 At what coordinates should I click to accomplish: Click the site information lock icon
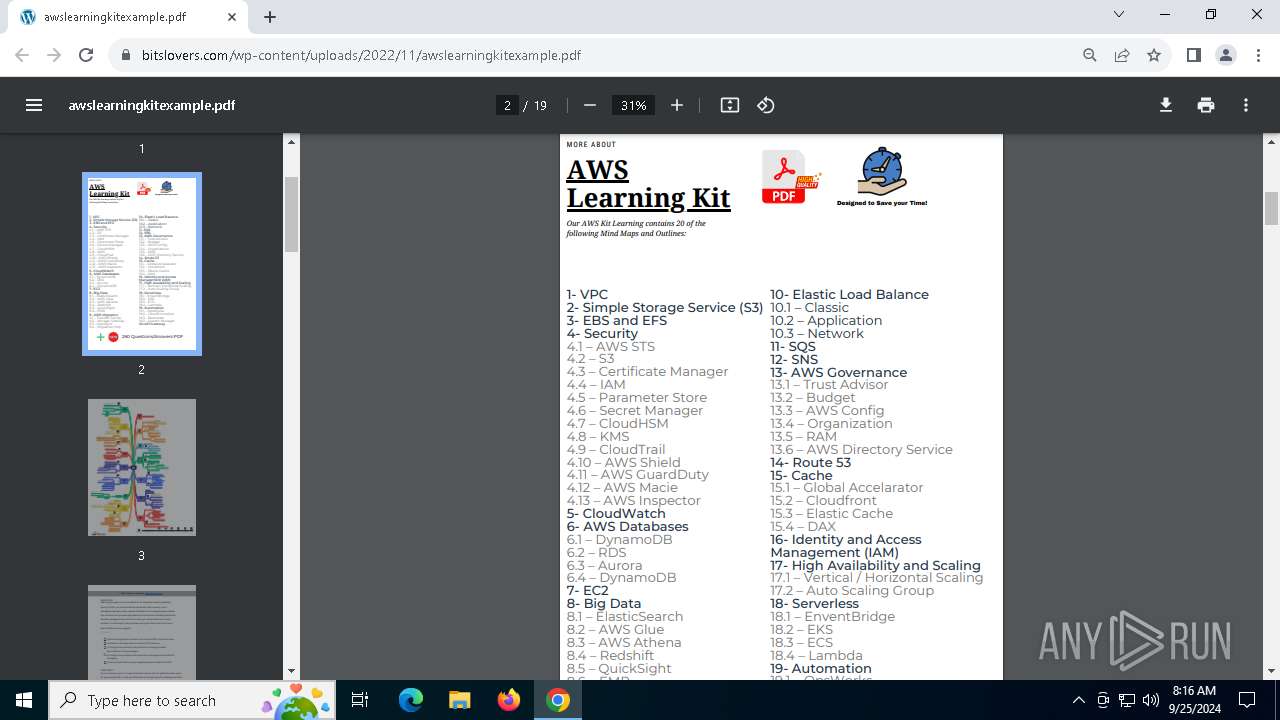pos(126,55)
